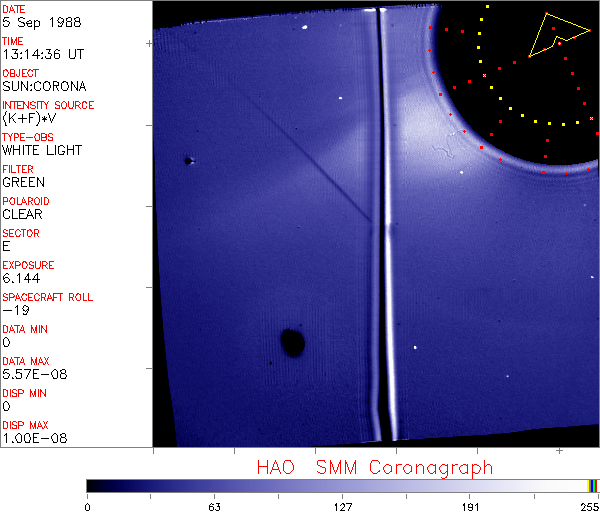The width and height of the screenshot is (600, 512).
Task: Click the "GREEN" filter value
Action: tap(23, 182)
